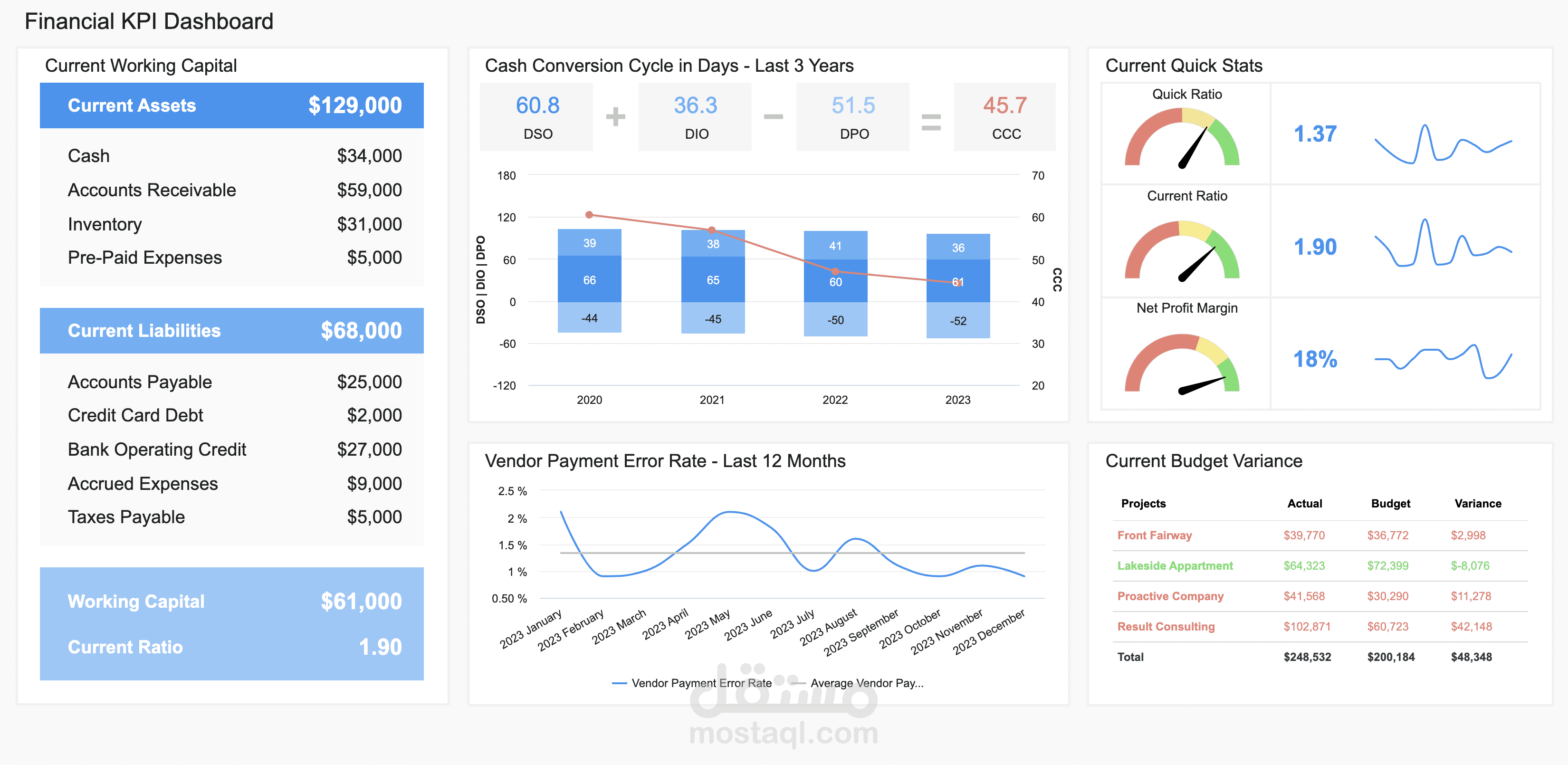Click the Net Profit Margin sparkline
The image size is (1568, 765).
[1443, 361]
